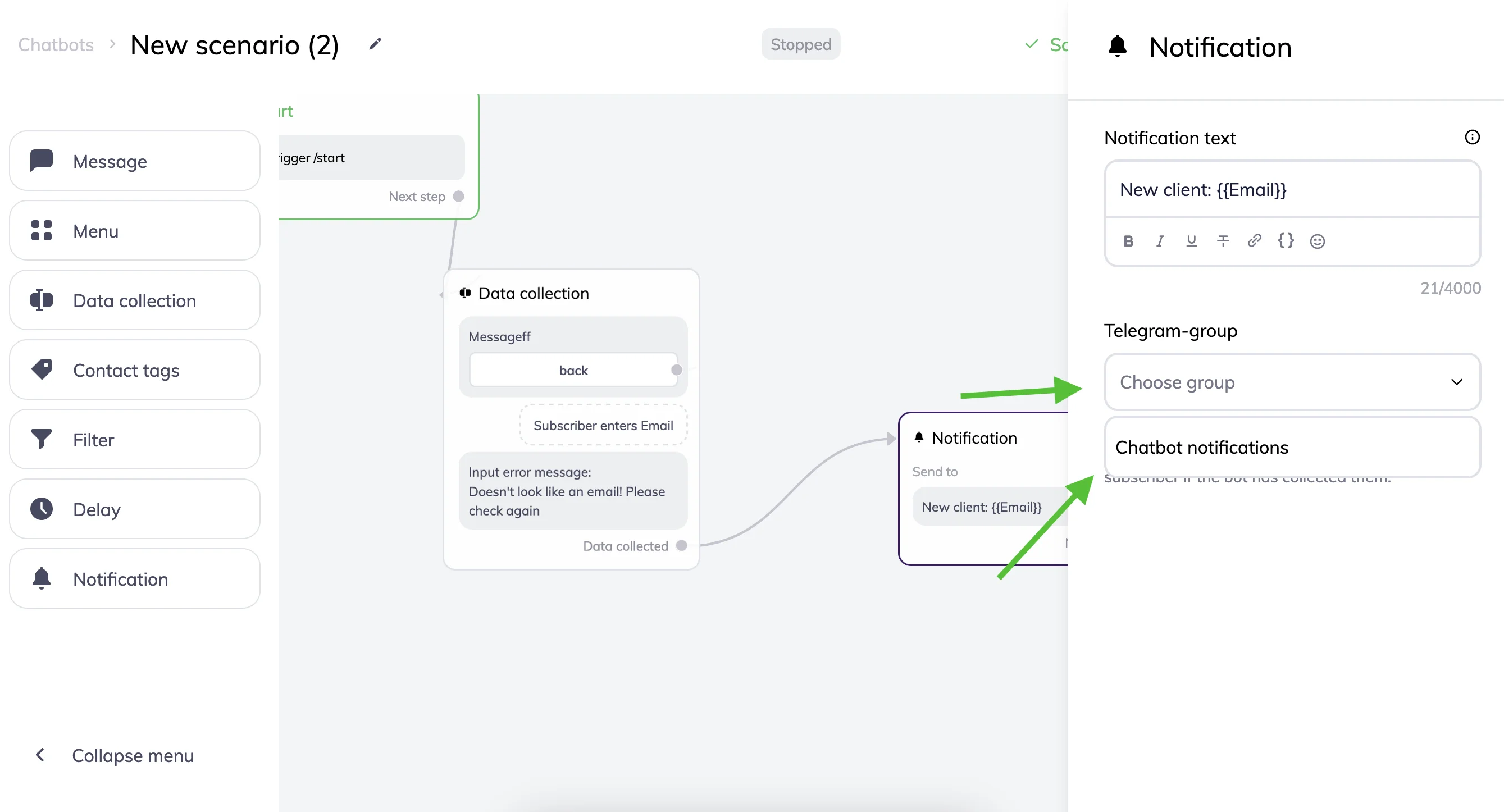Toggle bold formatting in notification text
The height and width of the screenshot is (812, 1504).
point(1128,241)
